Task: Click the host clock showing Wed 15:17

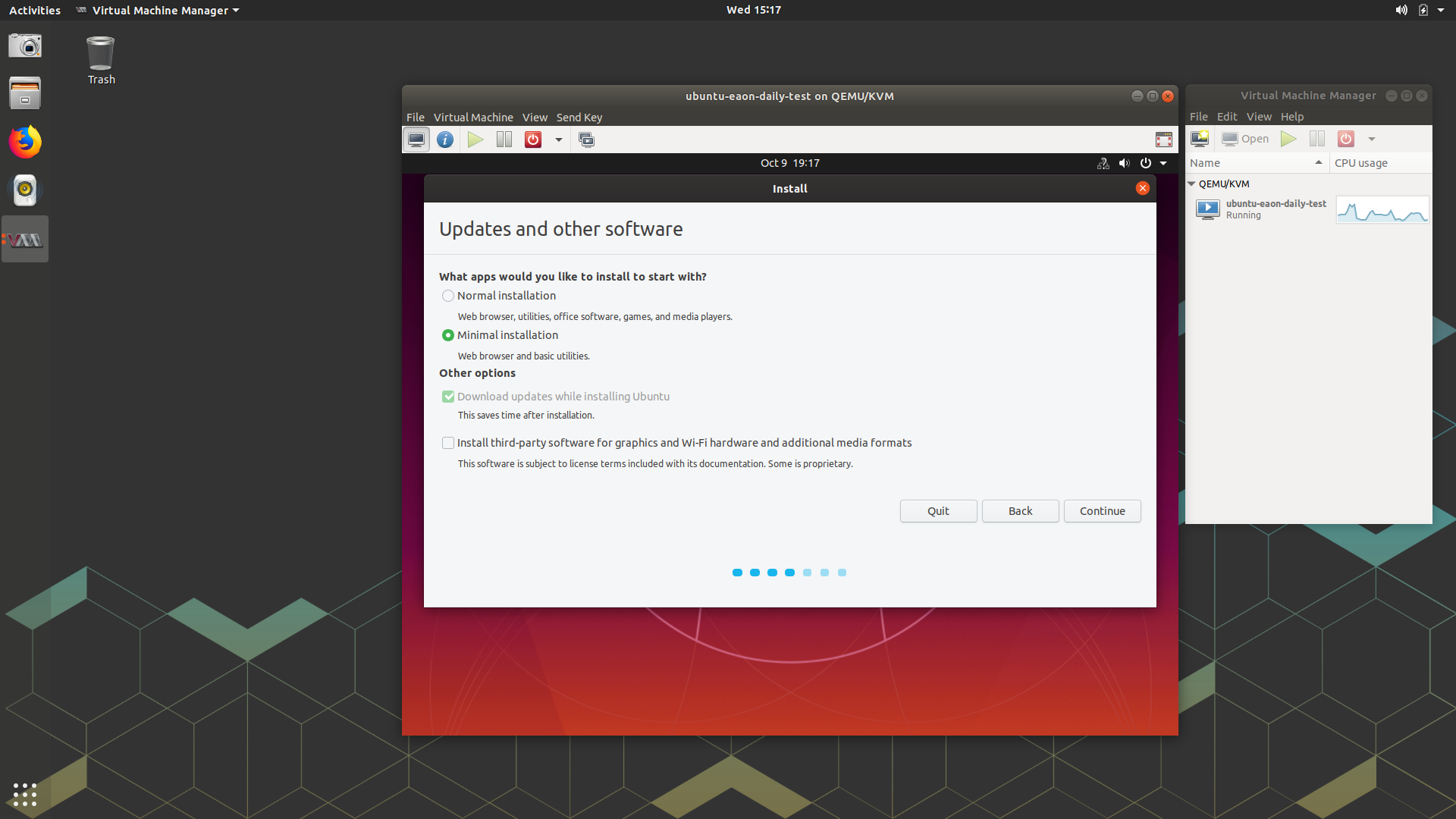Action: (x=753, y=10)
